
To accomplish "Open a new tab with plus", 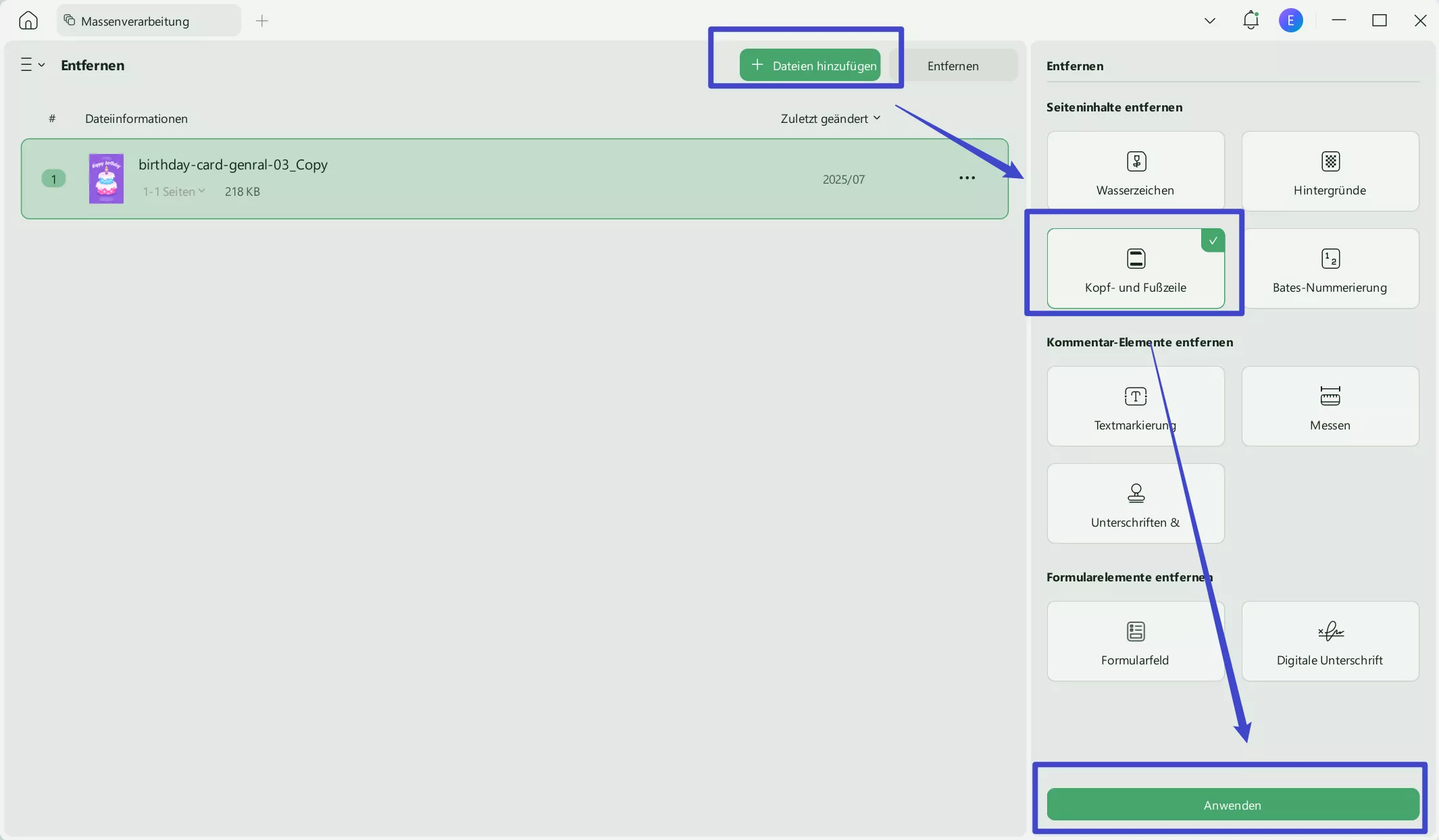I will pos(262,21).
